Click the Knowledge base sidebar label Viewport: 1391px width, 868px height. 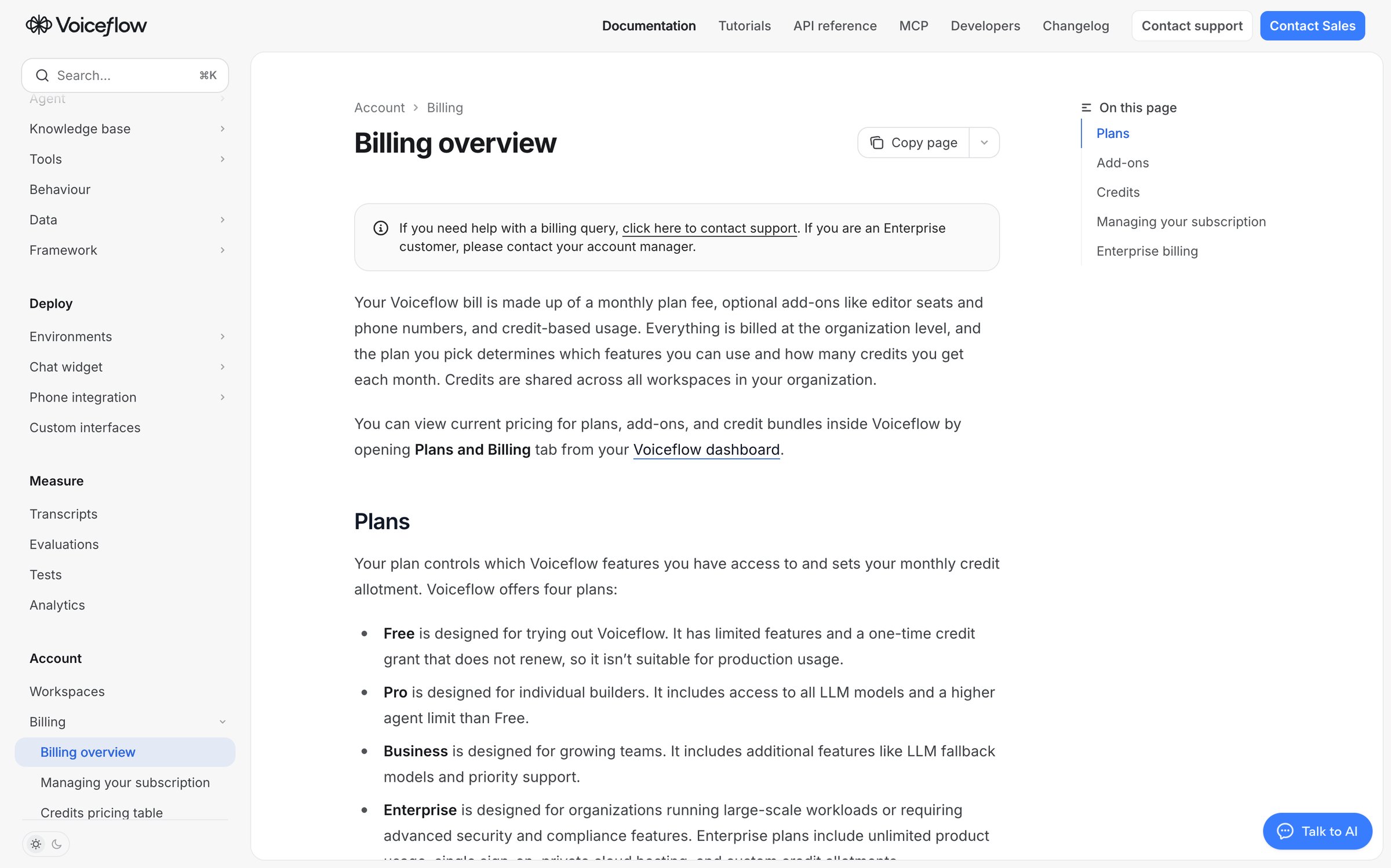[80, 129]
